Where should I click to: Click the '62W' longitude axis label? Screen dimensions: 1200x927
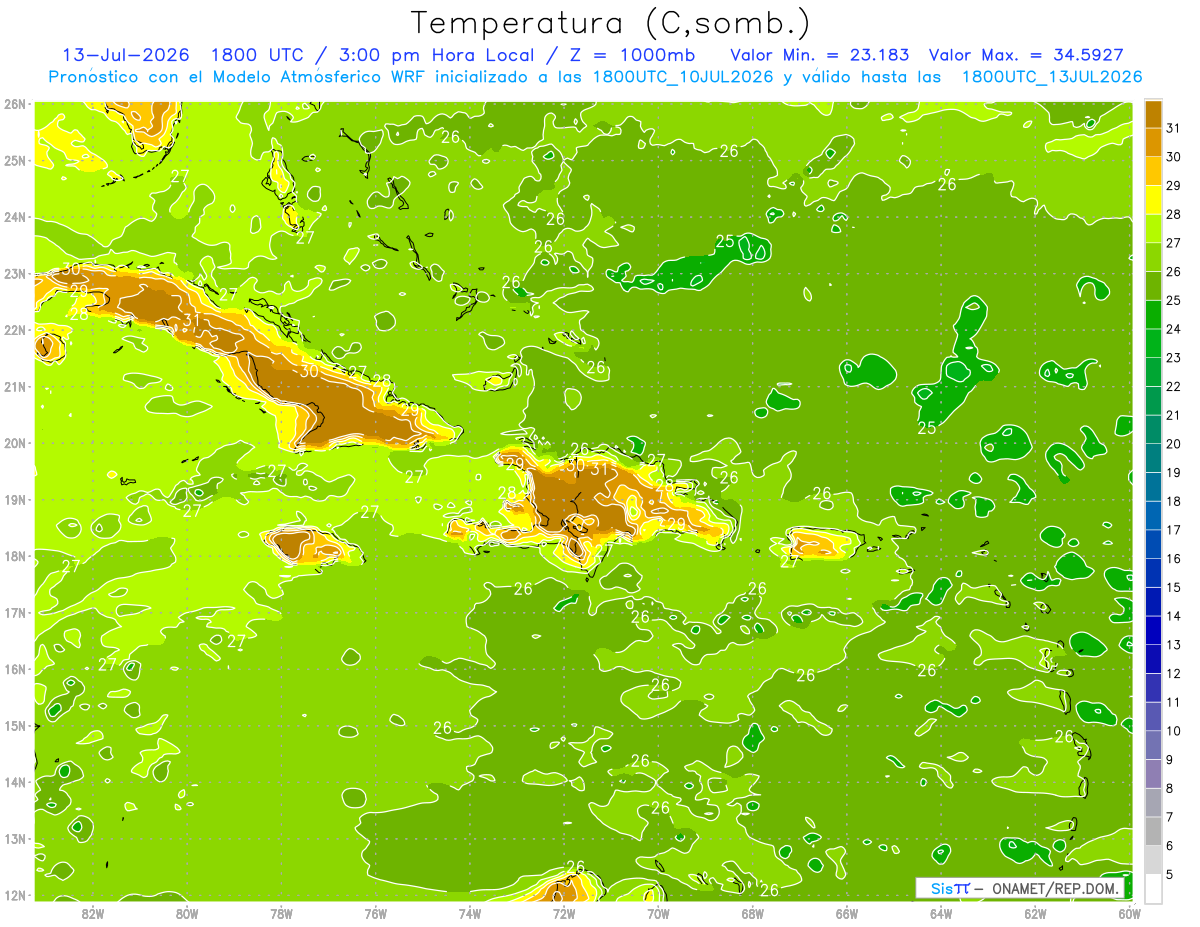pyautogui.click(x=1035, y=914)
